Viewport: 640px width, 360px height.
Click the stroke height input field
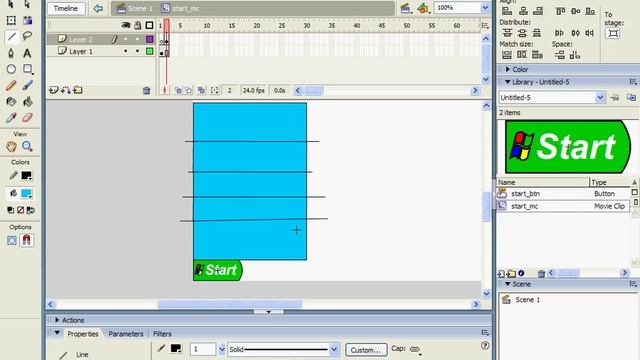203,349
